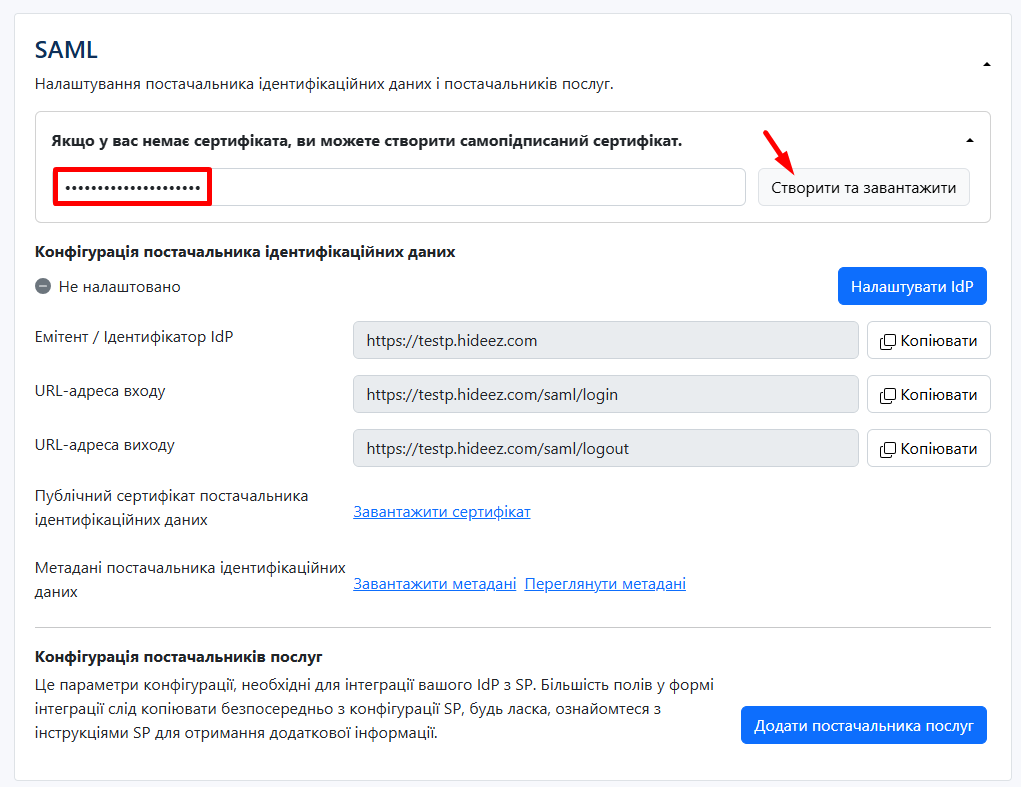Click the login URL address field
The image size is (1021, 787).
(605, 394)
